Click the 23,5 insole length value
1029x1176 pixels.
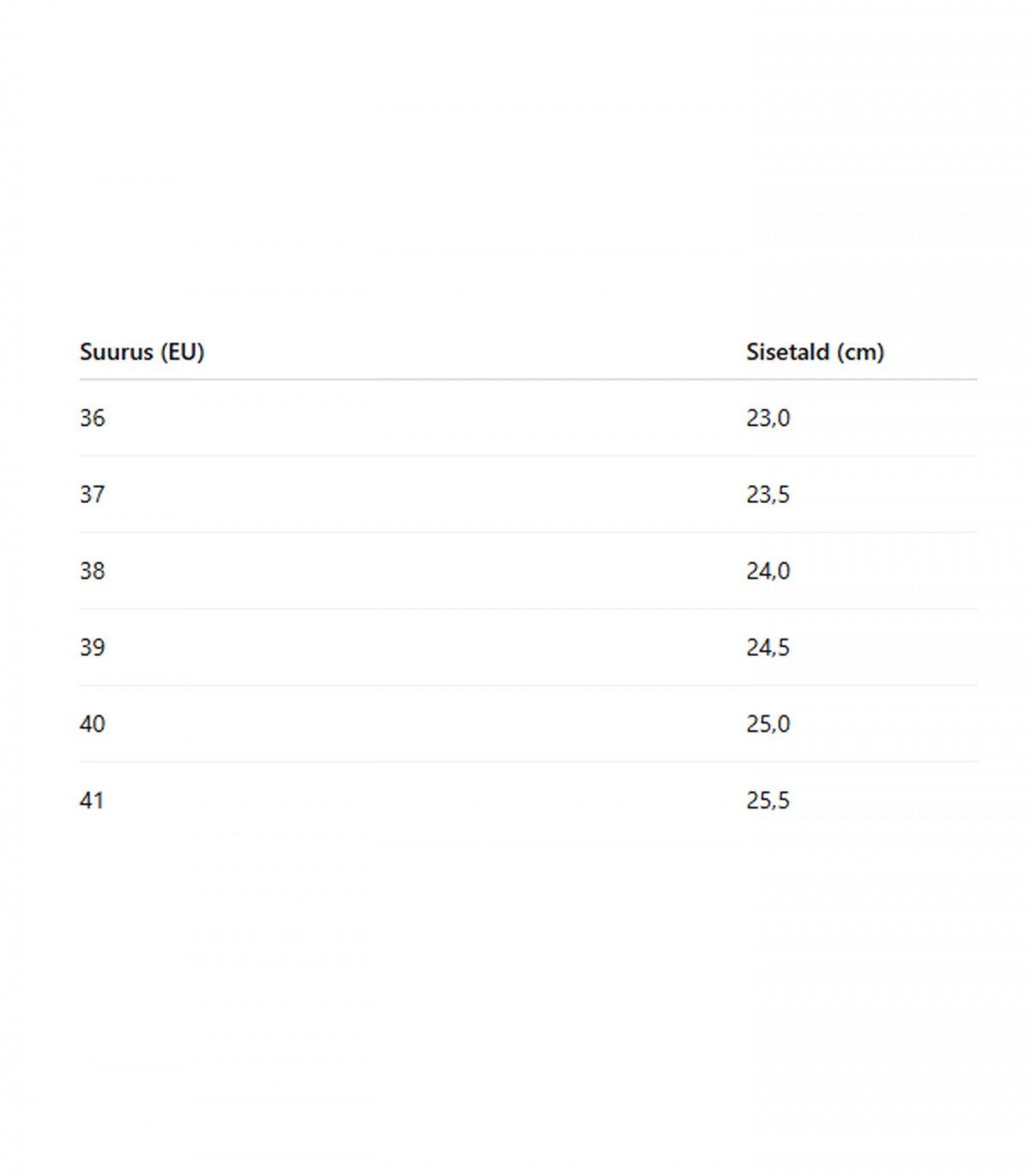point(767,495)
